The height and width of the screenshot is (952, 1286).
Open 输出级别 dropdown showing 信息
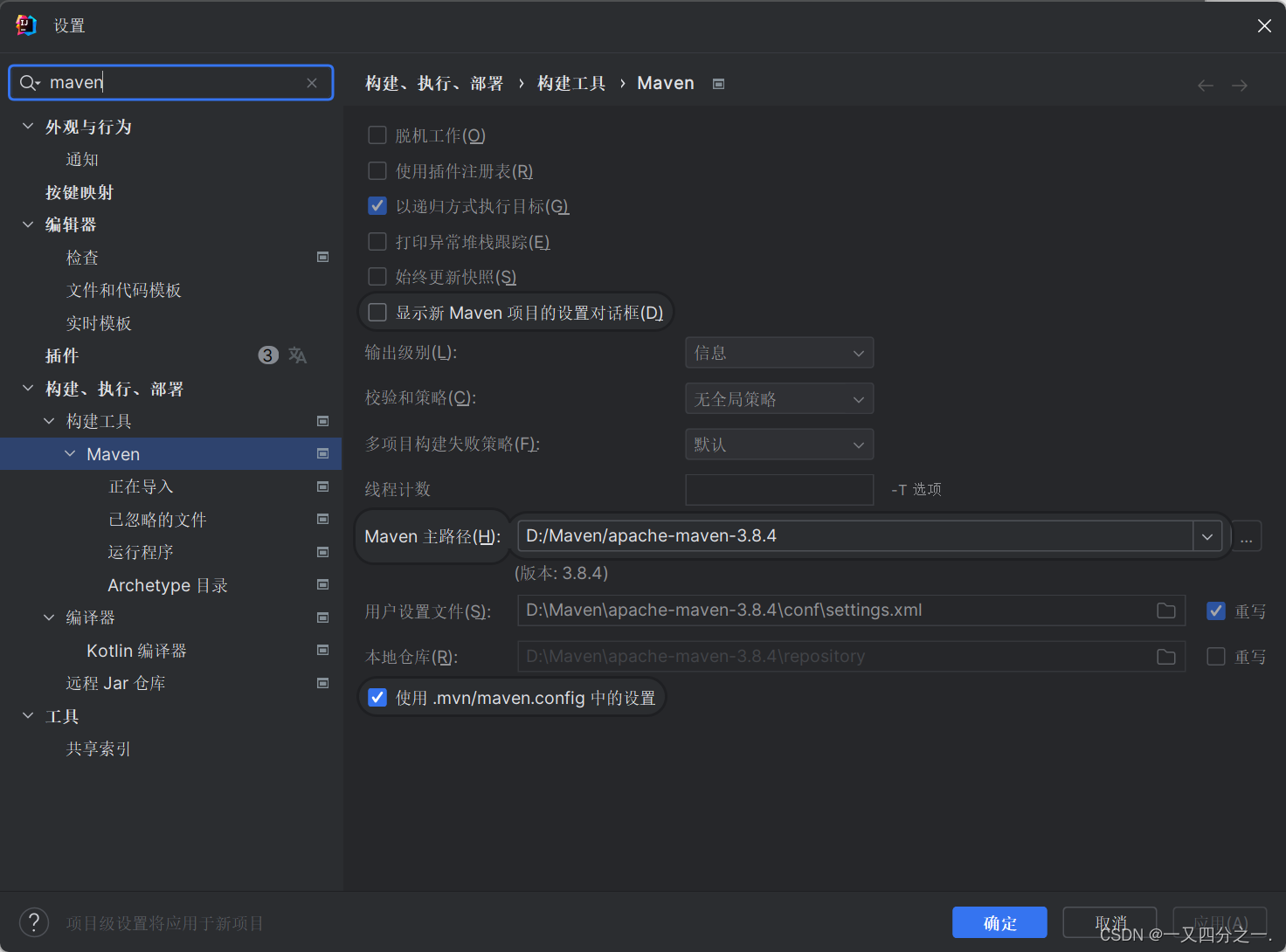click(x=779, y=353)
